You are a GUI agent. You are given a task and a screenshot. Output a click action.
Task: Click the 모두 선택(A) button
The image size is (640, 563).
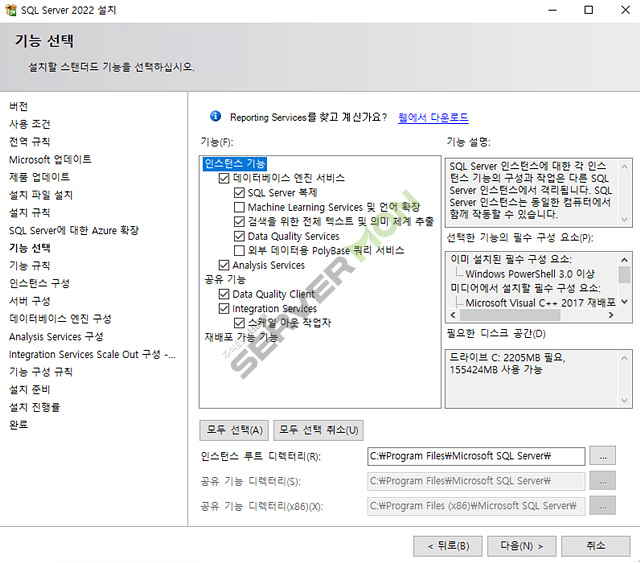coord(234,430)
